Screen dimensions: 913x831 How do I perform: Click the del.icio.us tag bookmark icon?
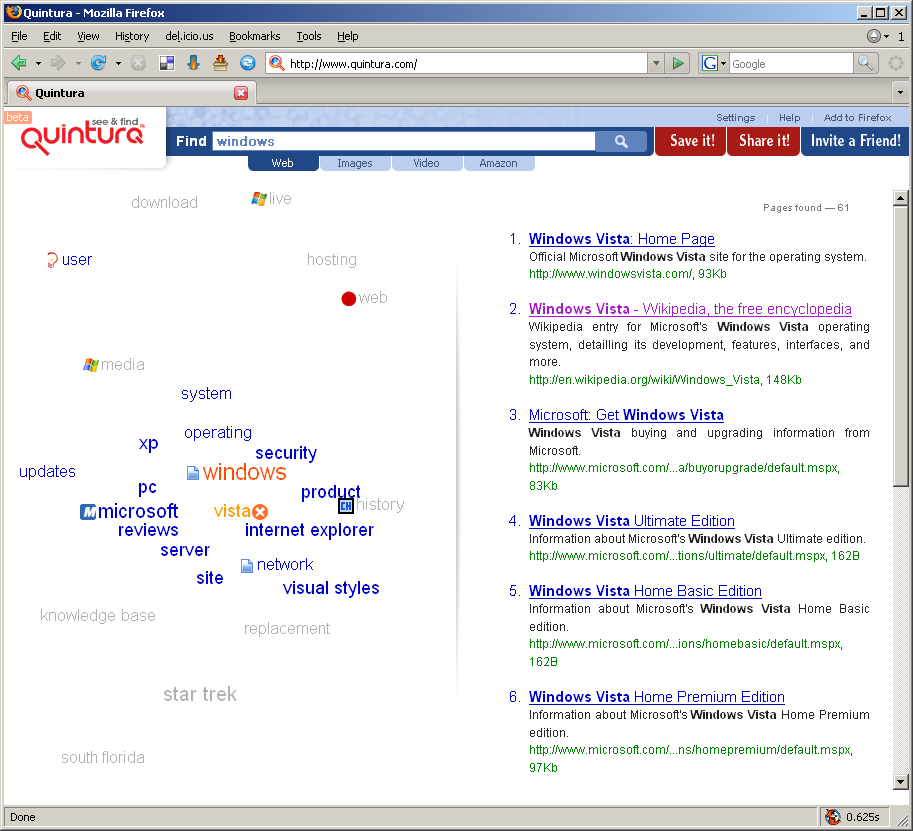(x=220, y=63)
